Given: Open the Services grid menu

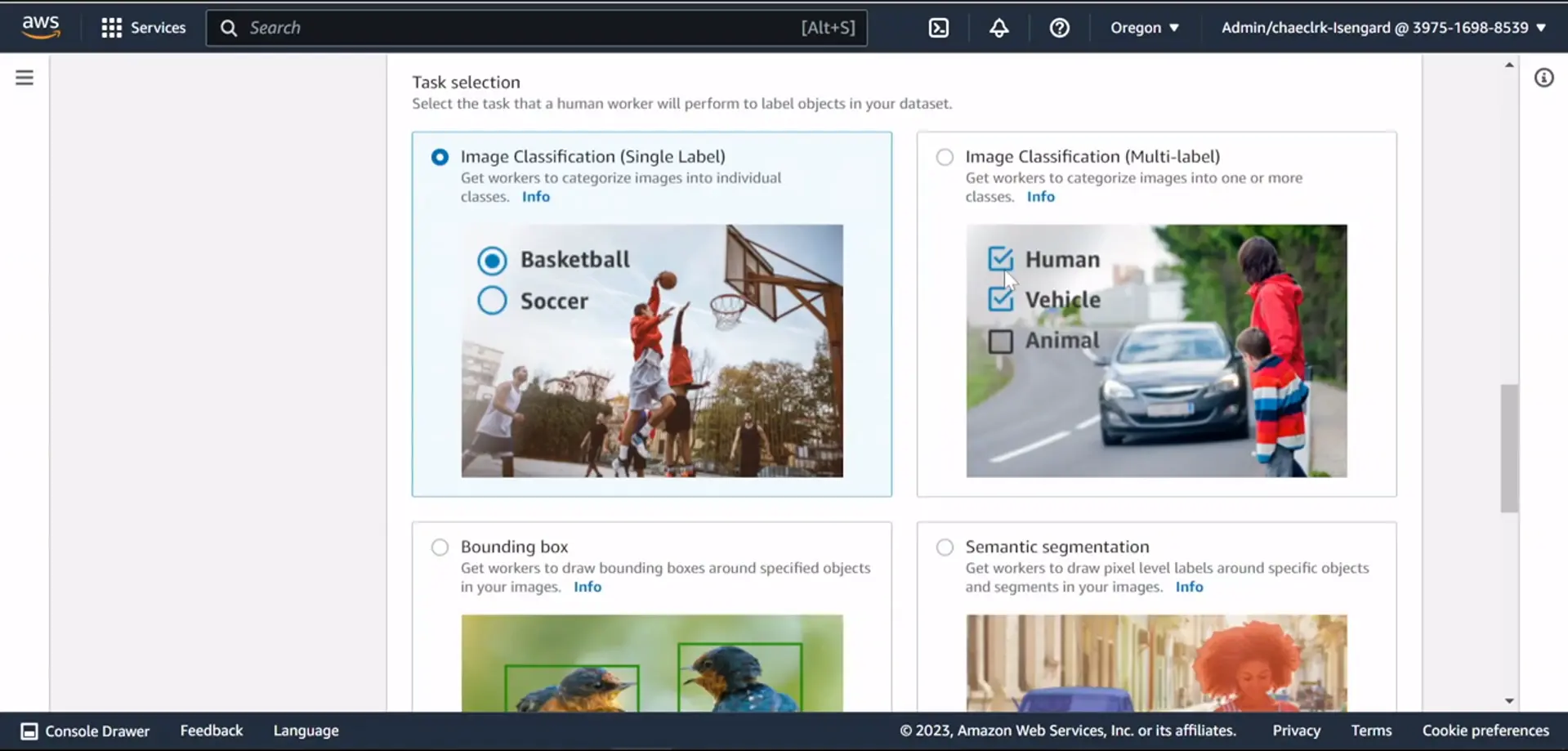Looking at the screenshot, I should [x=112, y=28].
